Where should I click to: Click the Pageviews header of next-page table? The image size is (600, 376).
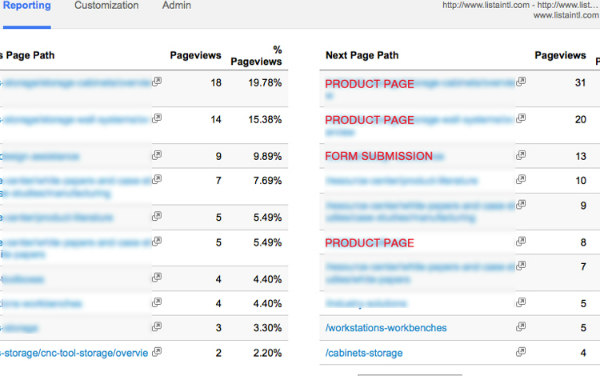point(560,55)
